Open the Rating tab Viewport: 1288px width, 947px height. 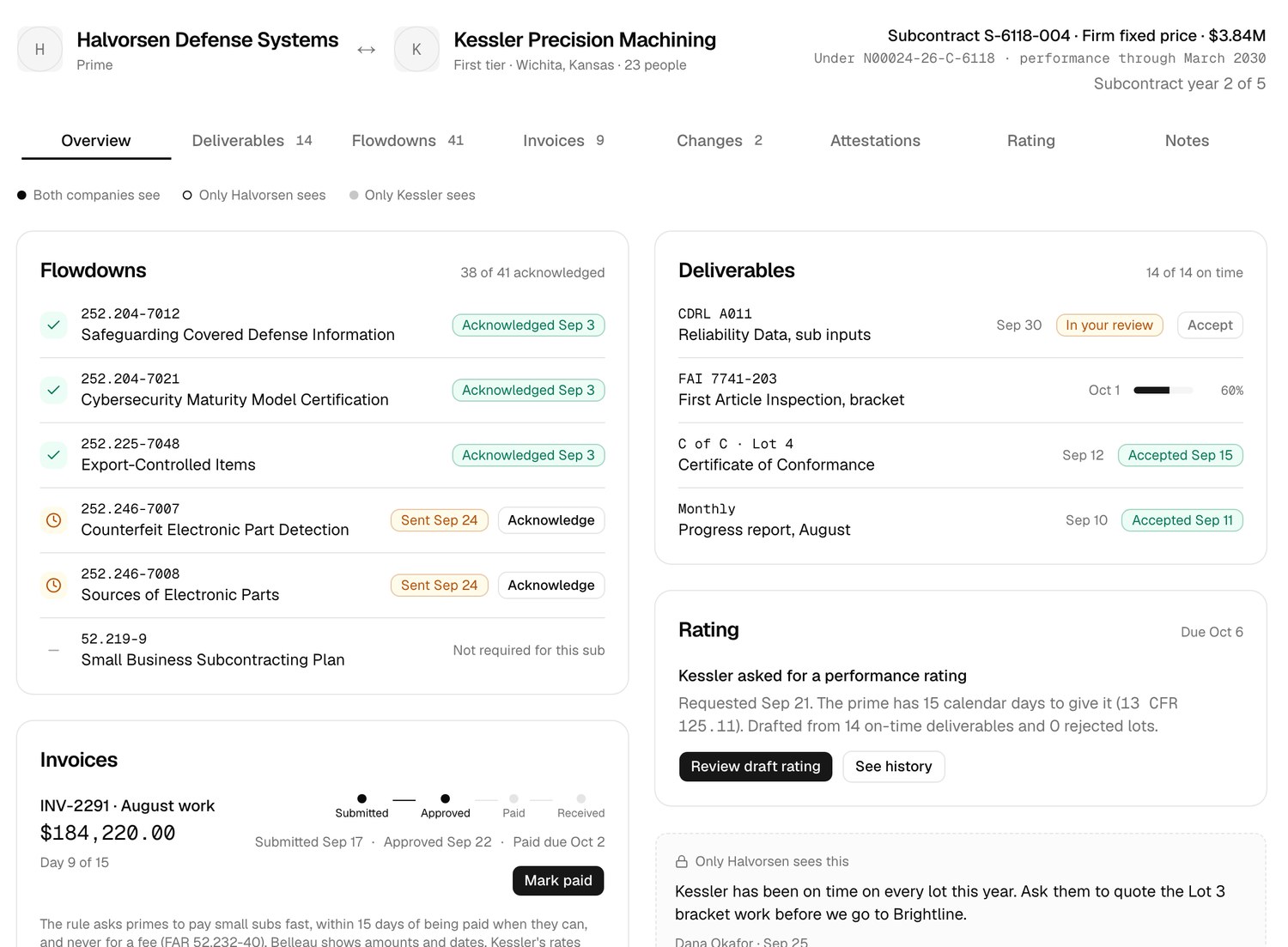1031,141
